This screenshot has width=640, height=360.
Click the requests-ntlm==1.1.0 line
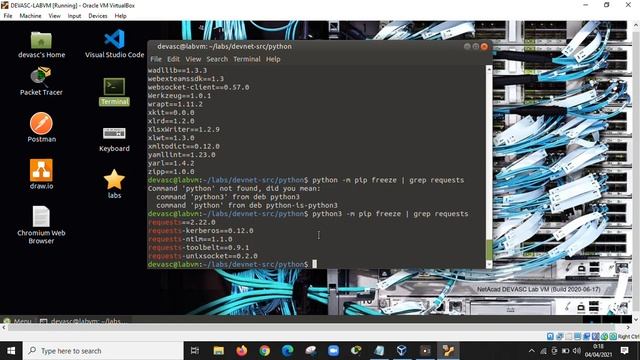(x=190, y=239)
